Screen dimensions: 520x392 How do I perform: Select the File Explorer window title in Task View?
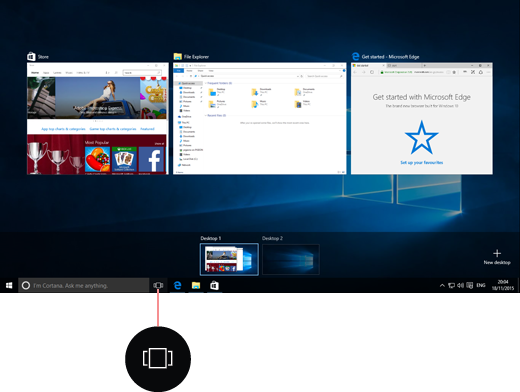tap(196, 57)
